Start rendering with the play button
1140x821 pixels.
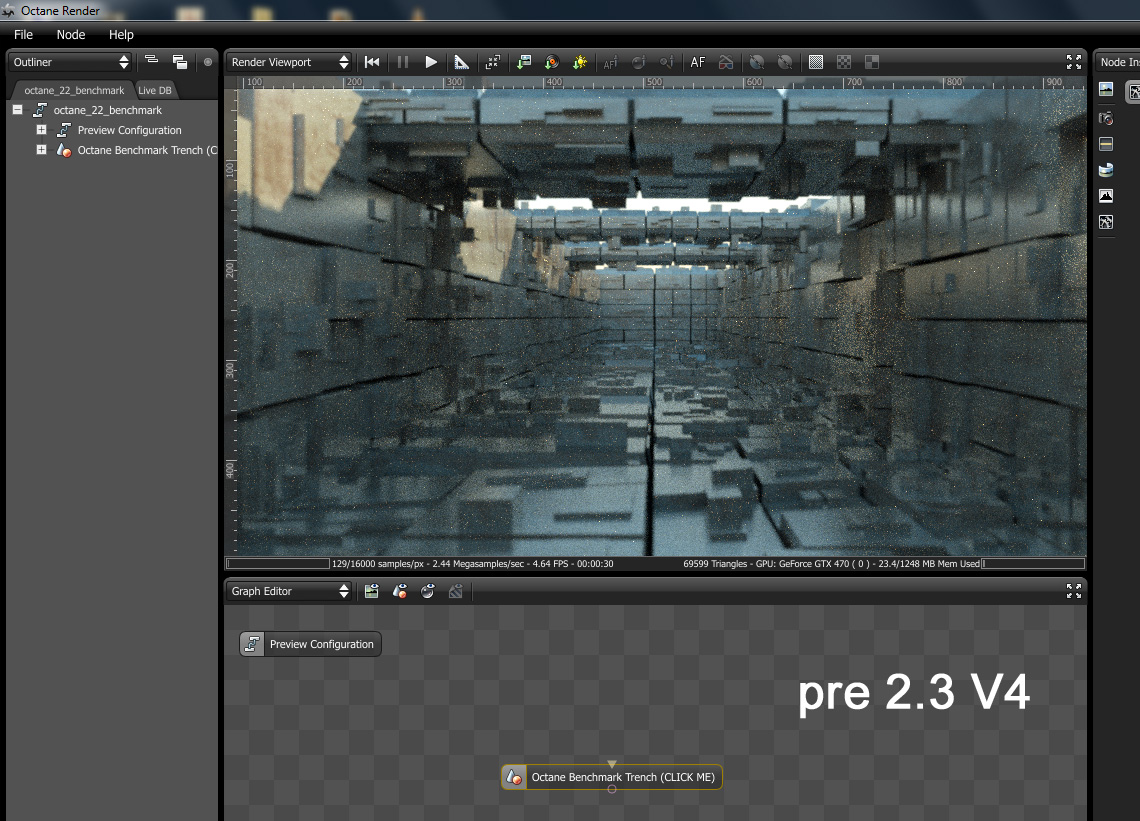[x=431, y=63]
